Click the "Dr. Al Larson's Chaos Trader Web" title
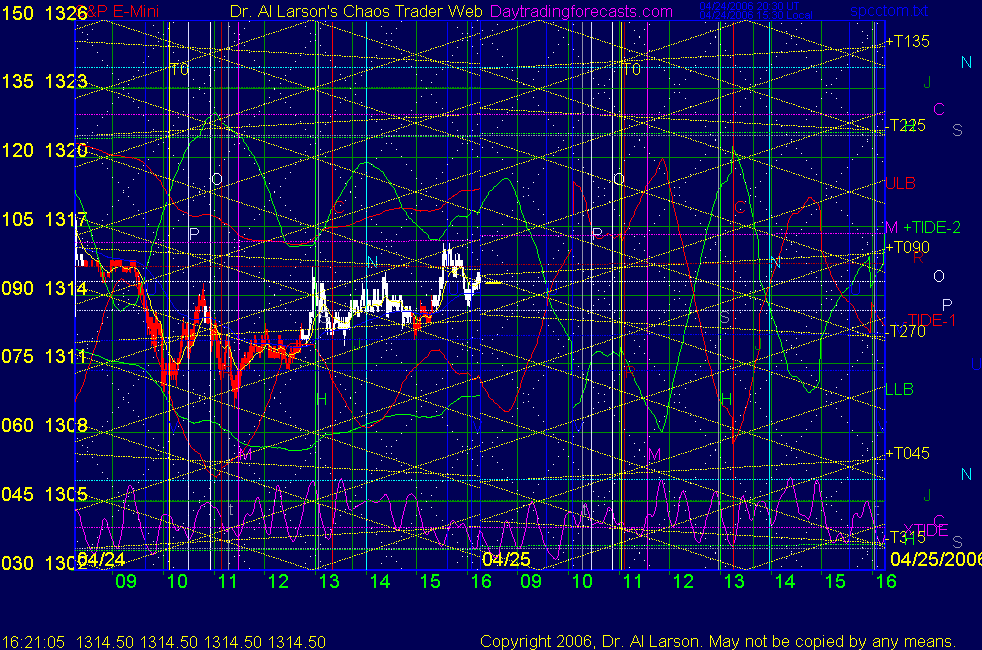This screenshot has height=650, width=982. tap(356, 12)
